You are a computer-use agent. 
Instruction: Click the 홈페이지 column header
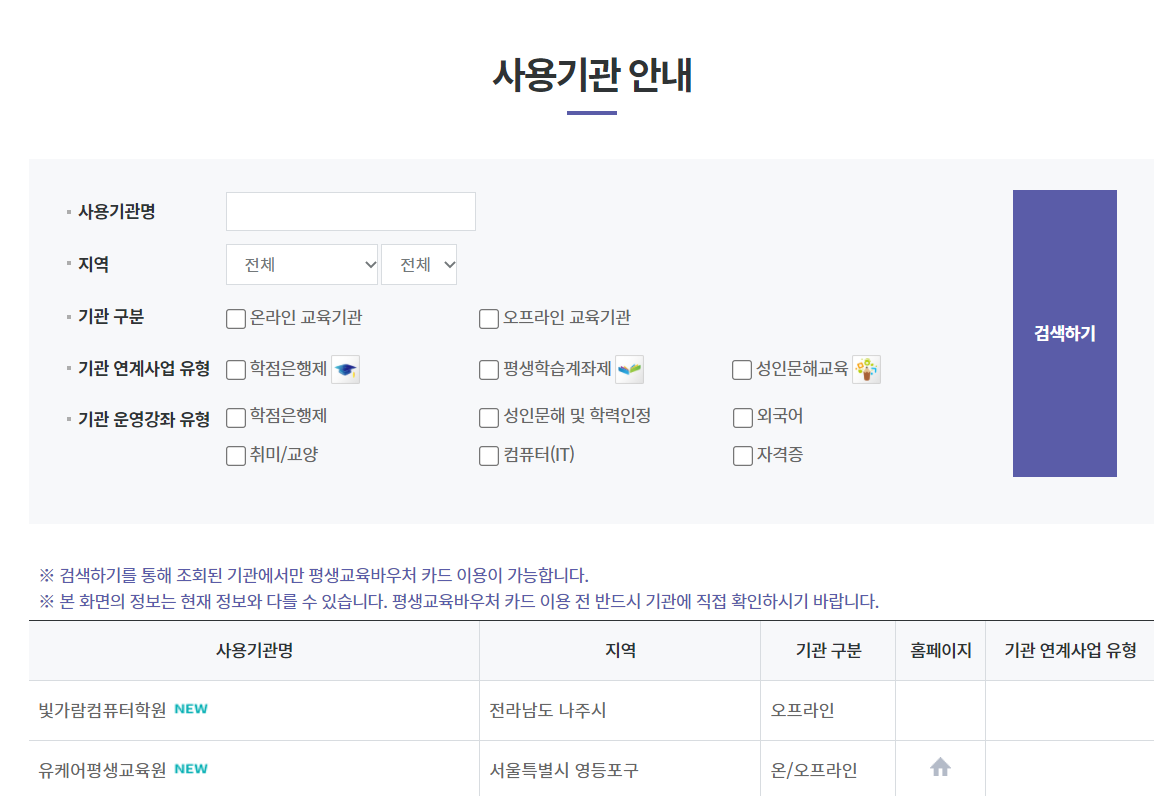pos(940,650)
